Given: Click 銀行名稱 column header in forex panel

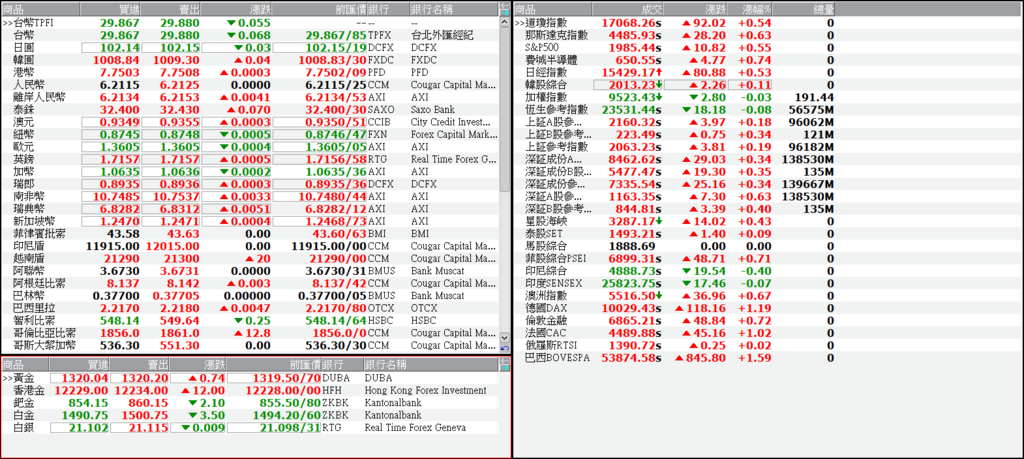Looking at the screenshot, I should [453, 8].
